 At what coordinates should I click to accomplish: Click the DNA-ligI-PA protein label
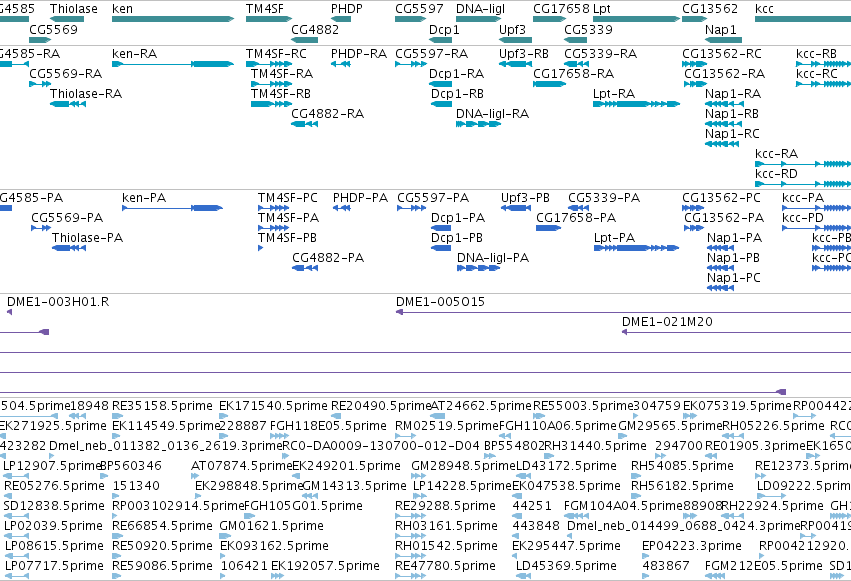[x=493, y=258]
